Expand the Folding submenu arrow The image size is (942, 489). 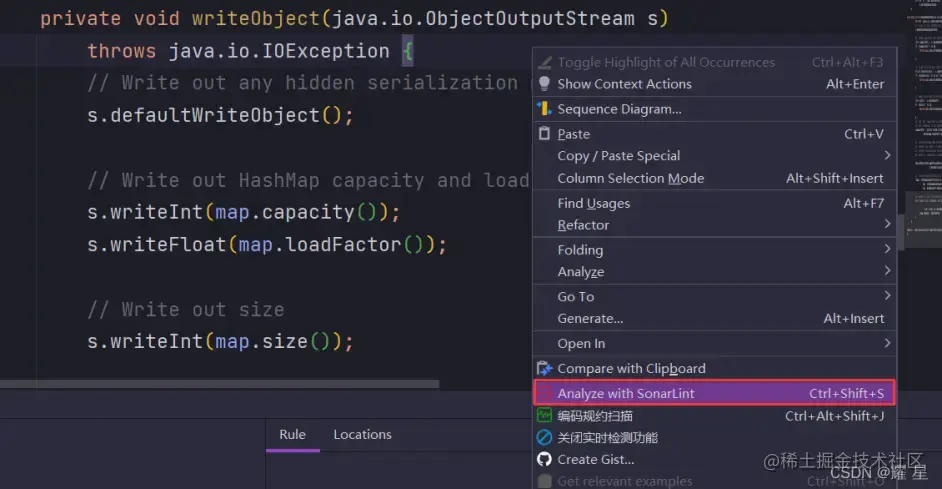(887, 249)
